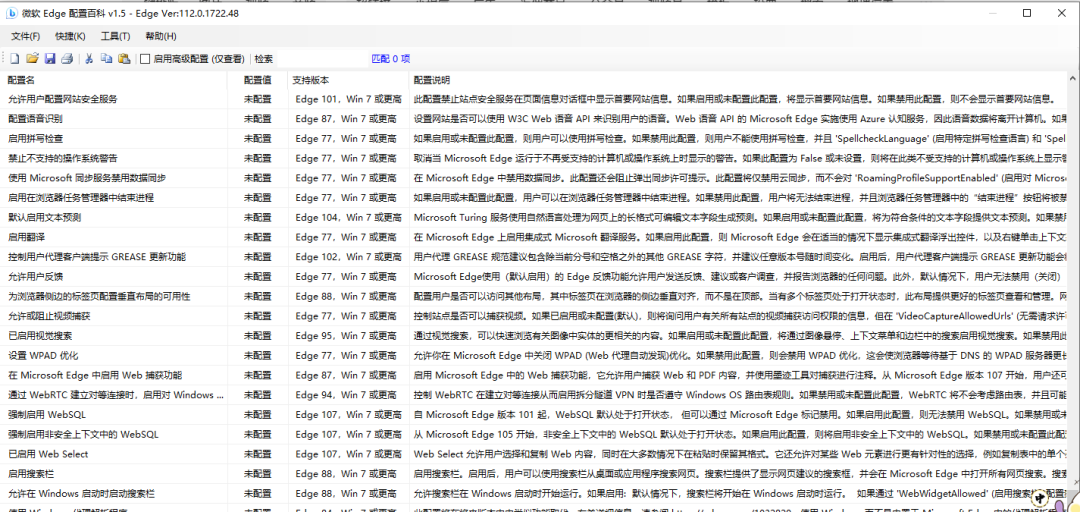Select row 默认启用文本预测
The height and width of the screenshot is (512, 1080).
pos(535,217)
